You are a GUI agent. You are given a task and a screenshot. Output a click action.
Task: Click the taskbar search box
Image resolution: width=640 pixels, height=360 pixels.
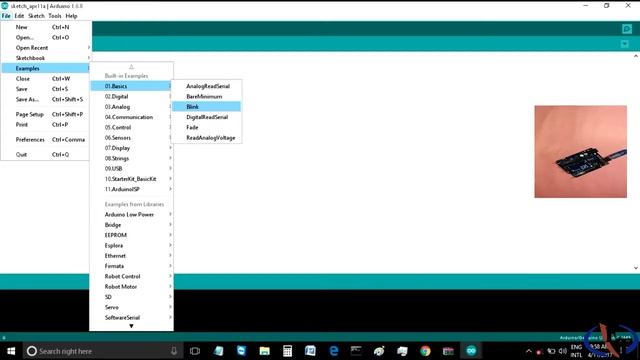pos(102,351)
